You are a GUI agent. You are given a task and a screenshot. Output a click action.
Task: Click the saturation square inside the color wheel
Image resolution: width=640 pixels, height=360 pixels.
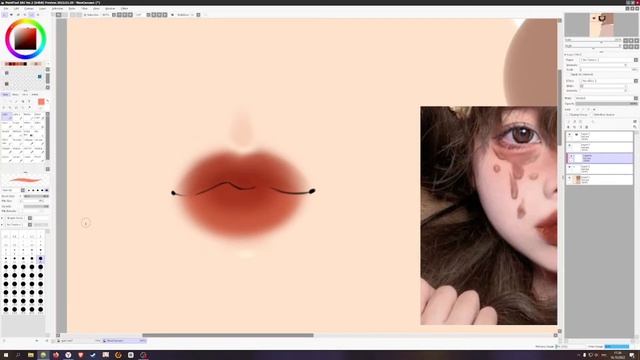click(25, 39)
